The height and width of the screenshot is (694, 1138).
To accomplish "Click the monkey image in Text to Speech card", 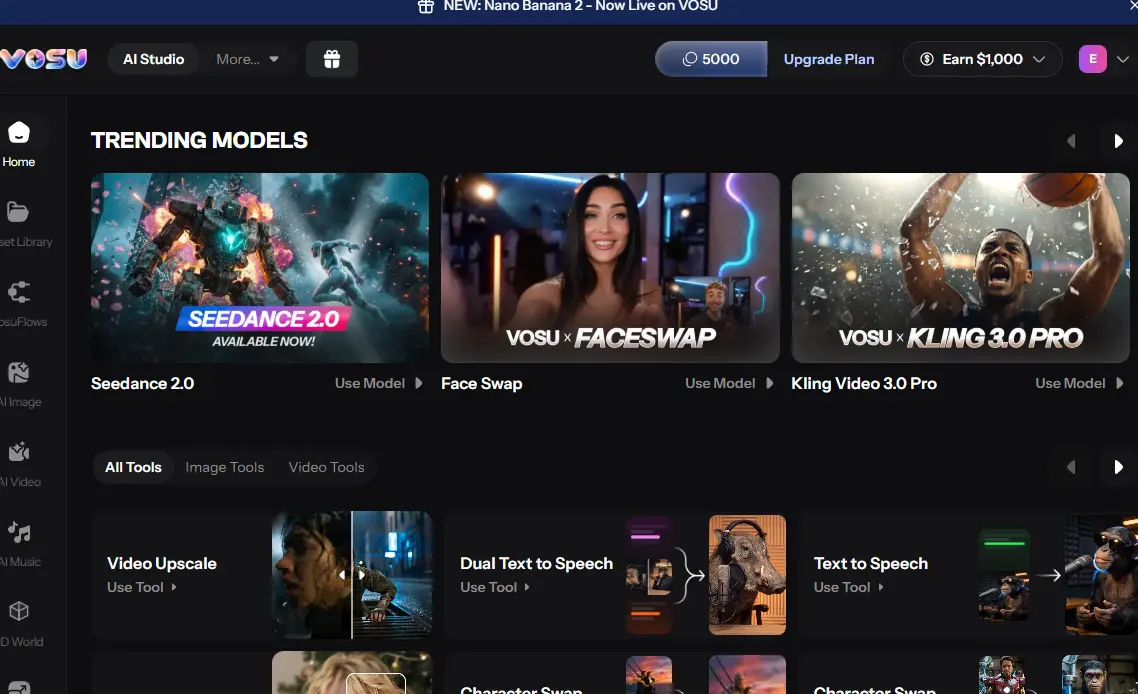I will [1101, 575].
